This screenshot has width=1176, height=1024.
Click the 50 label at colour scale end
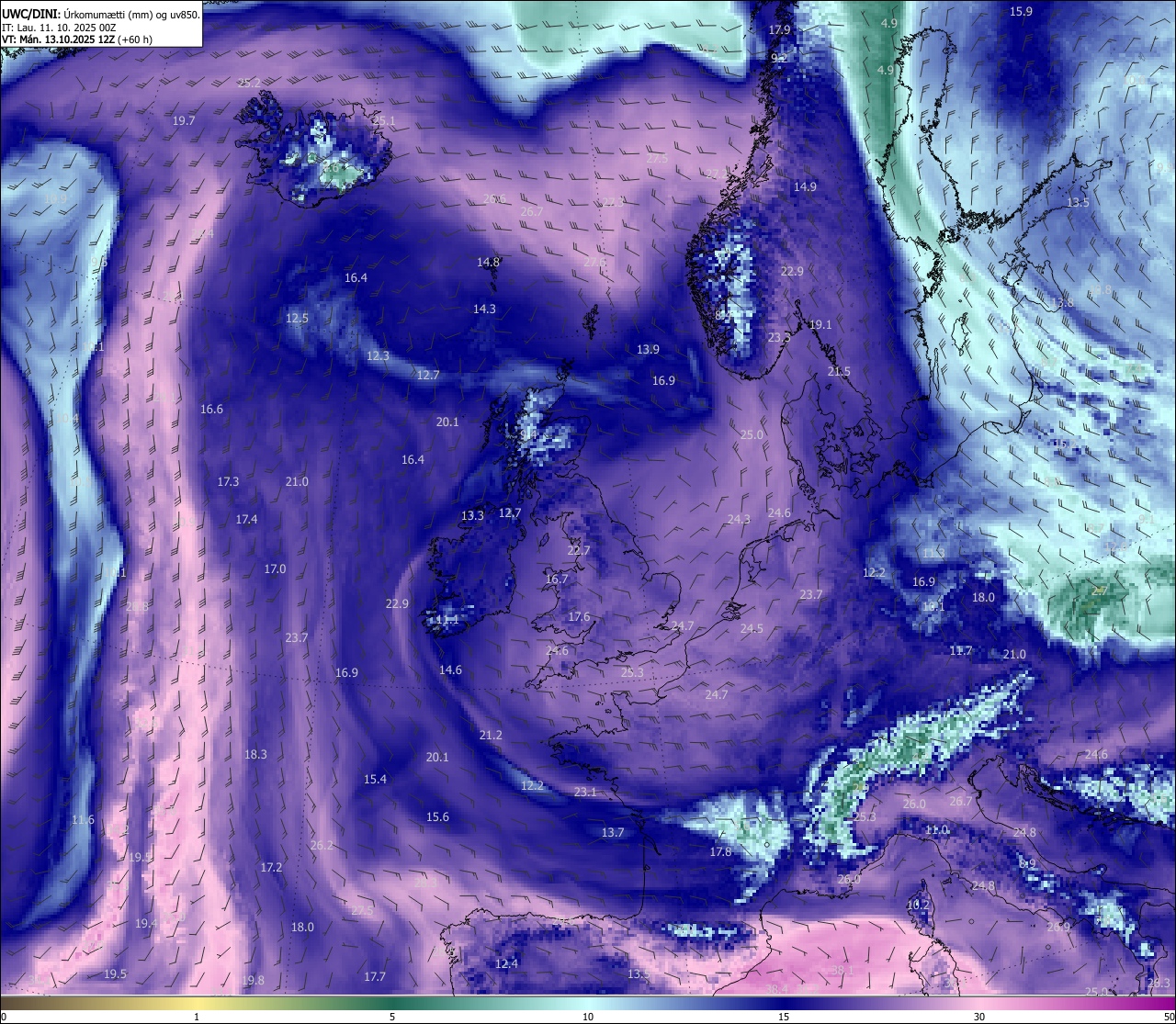tap(1169, 1016)
